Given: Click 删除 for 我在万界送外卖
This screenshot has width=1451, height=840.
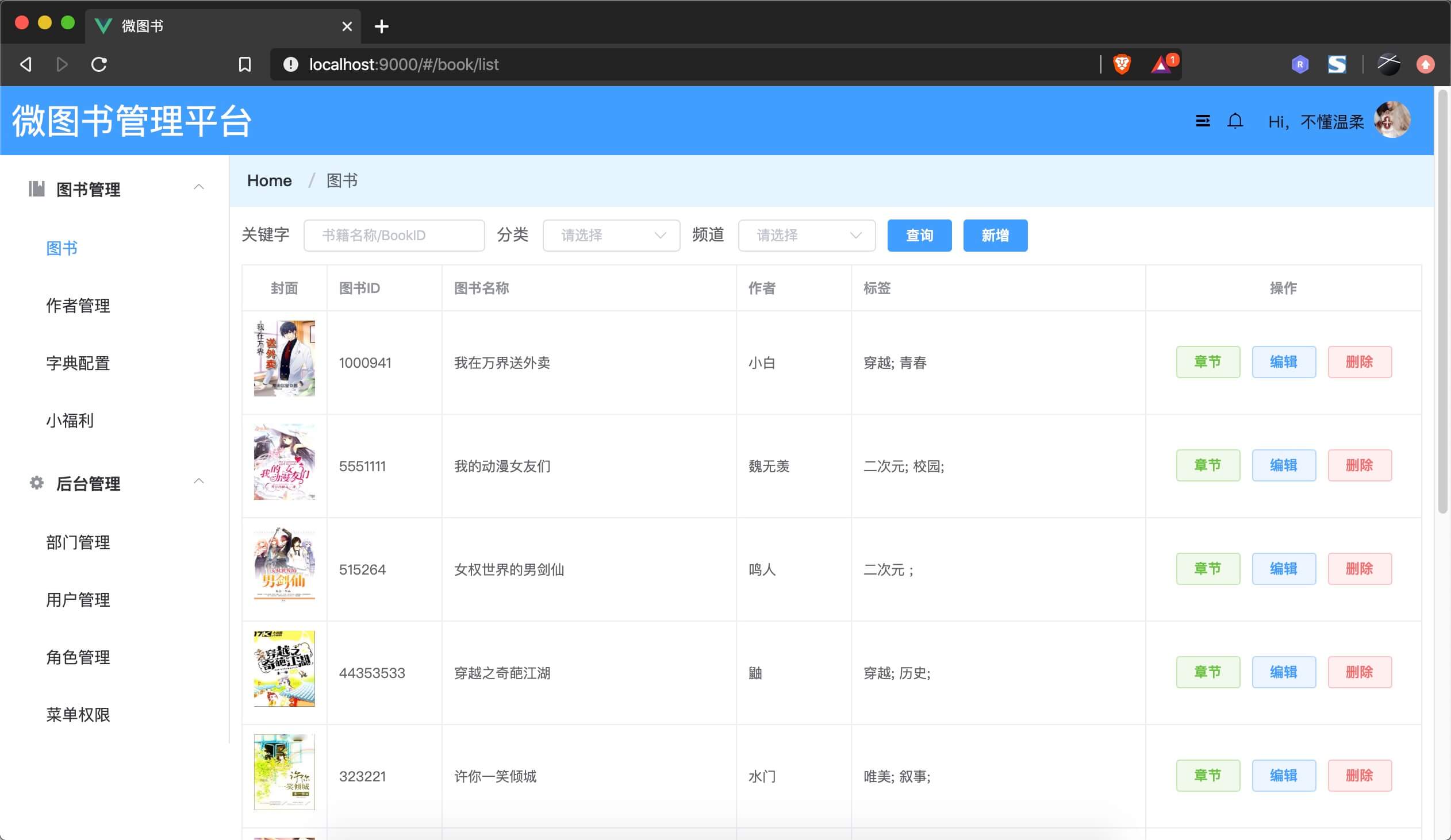Looking at the screenshot, I should point(1359,362).
